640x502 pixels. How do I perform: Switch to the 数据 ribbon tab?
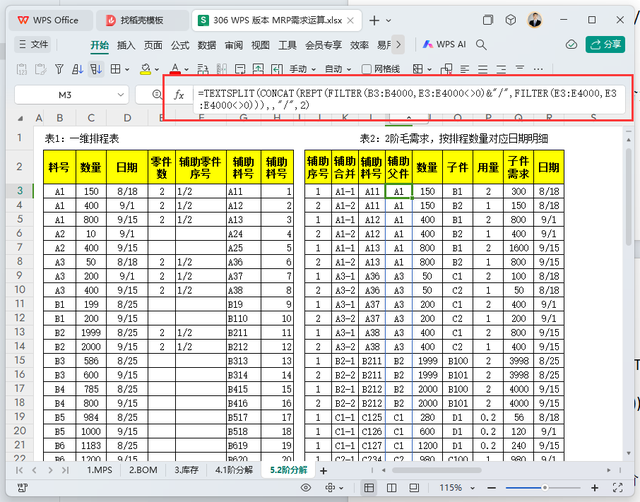click(207, 45)
